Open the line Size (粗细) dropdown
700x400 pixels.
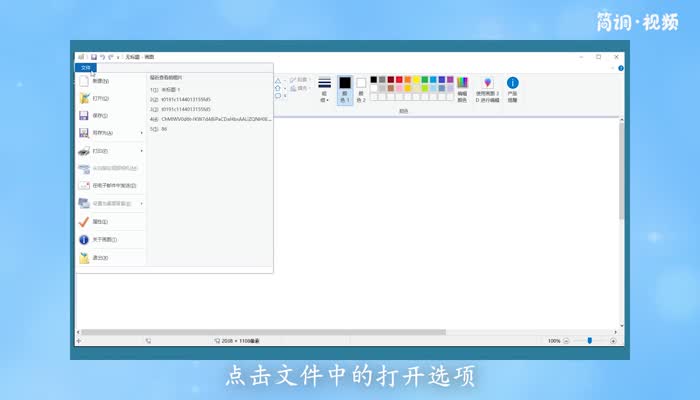click(x=324, y=89)
